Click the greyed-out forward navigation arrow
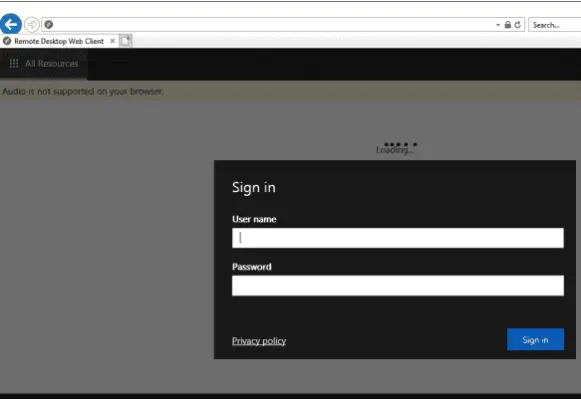The image size is (581, 400). click(32, 25)
